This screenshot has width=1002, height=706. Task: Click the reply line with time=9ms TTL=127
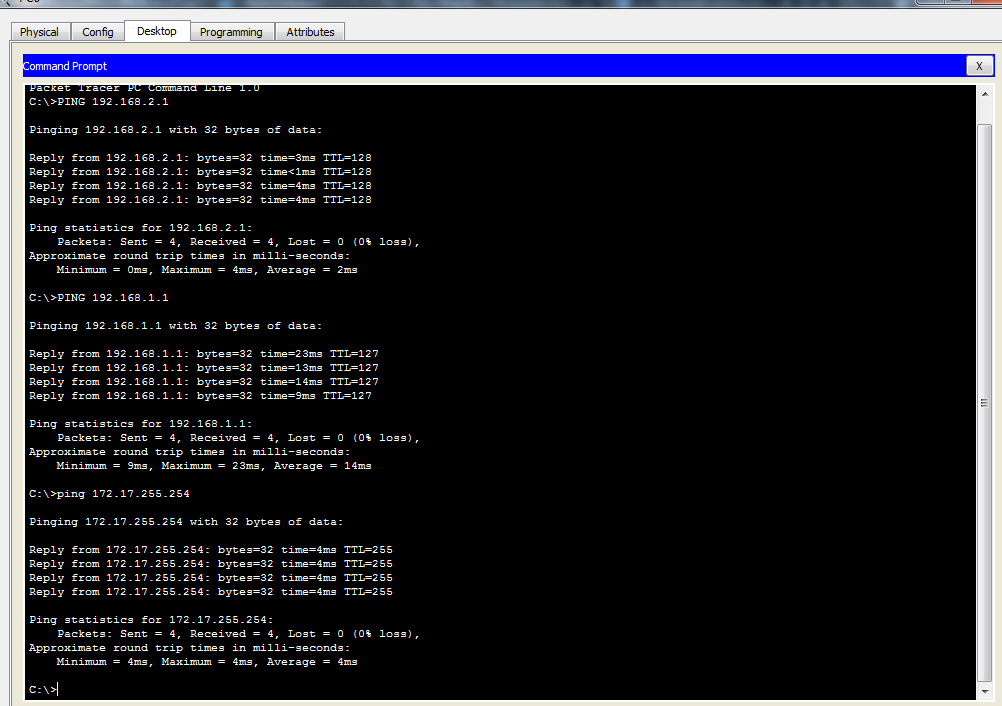[200, 396]
